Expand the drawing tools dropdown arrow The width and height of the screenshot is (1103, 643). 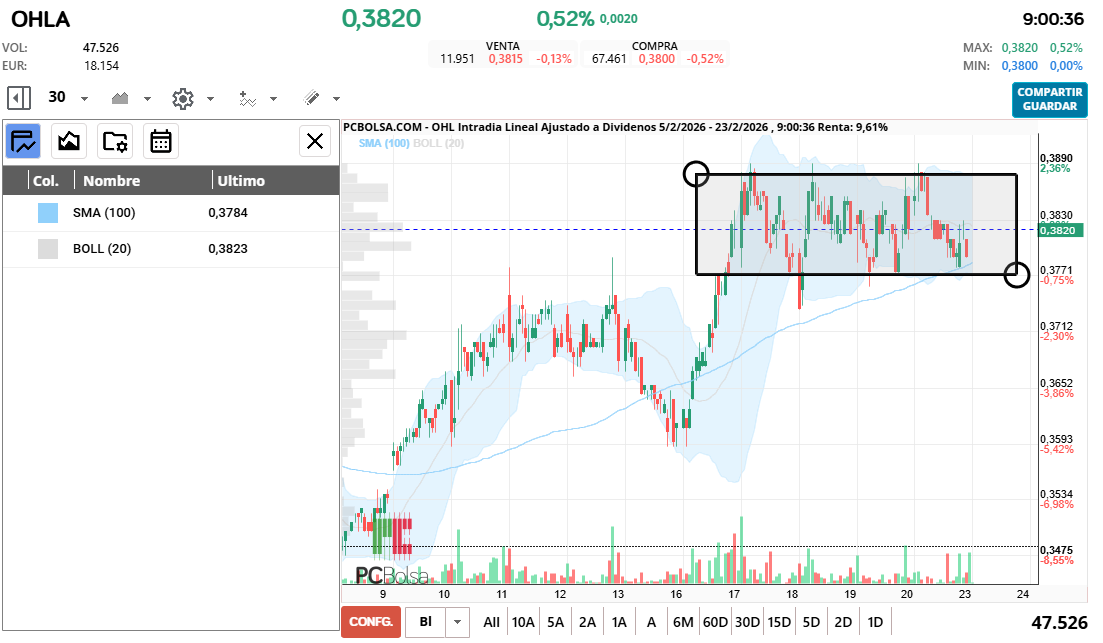[336, 99]
